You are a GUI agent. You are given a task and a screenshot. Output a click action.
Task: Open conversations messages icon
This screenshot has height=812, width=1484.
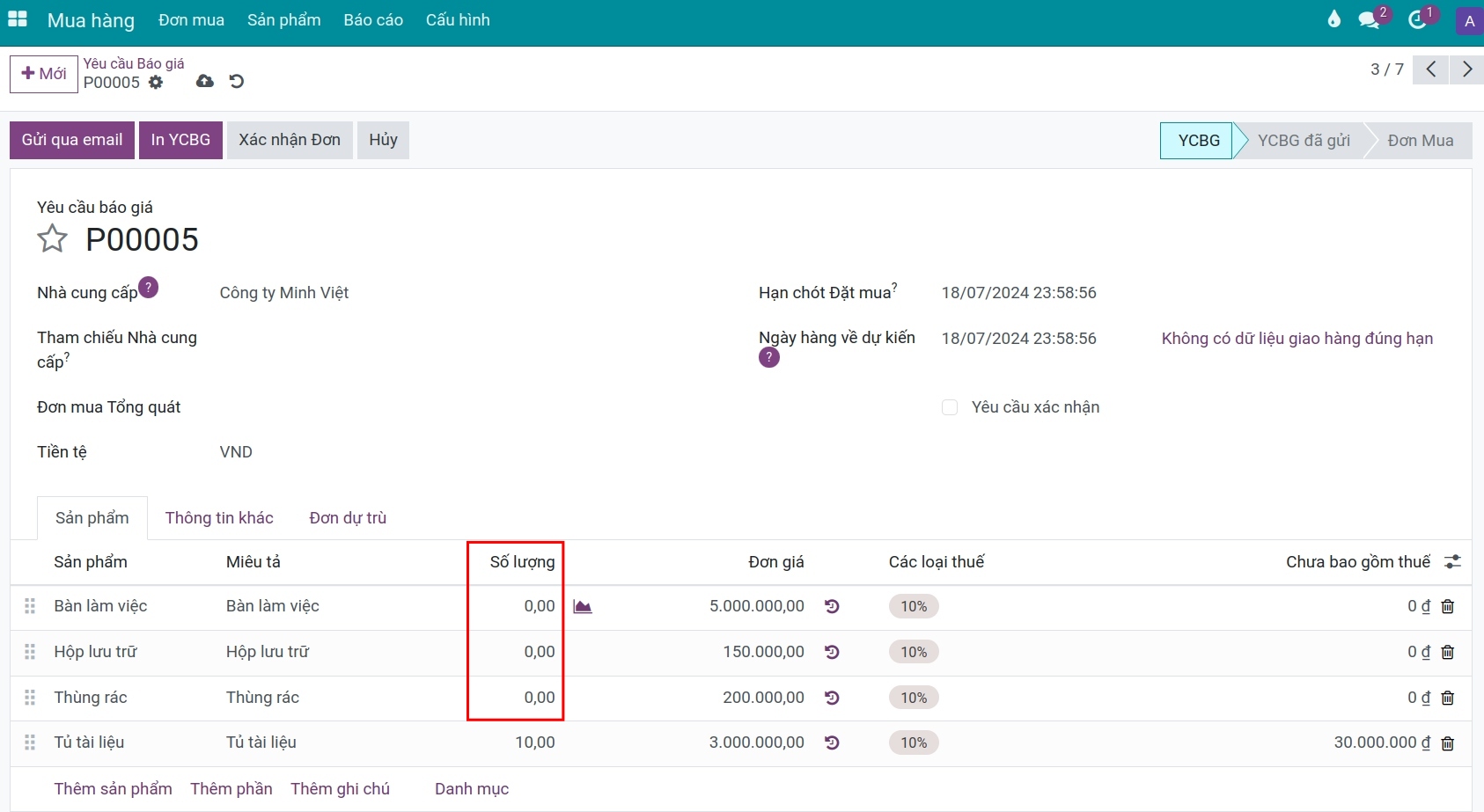tap(1370, 19)
